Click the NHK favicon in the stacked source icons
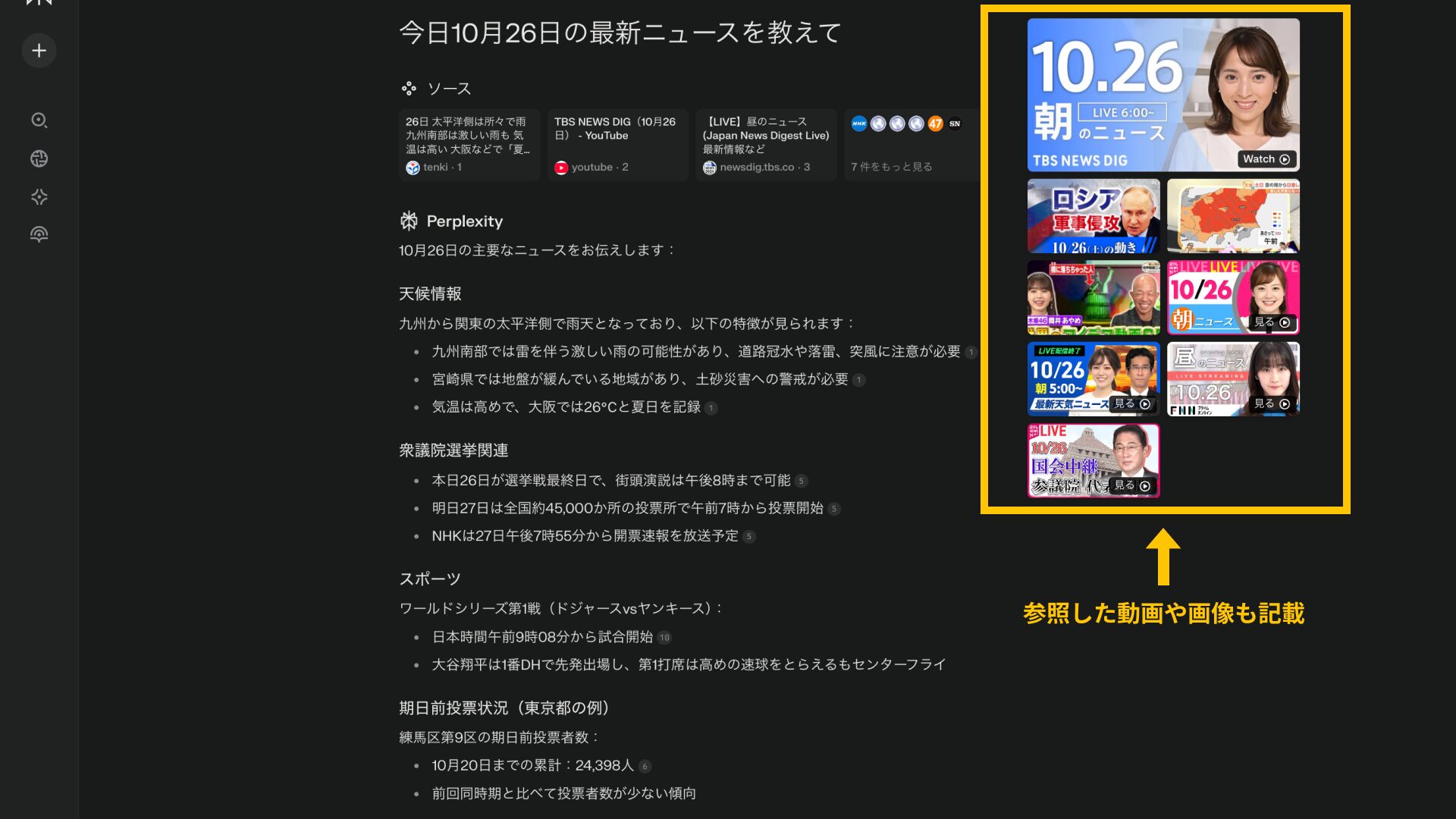Image resolution: width=1456 pixels, height=819 pixels. 858,124
